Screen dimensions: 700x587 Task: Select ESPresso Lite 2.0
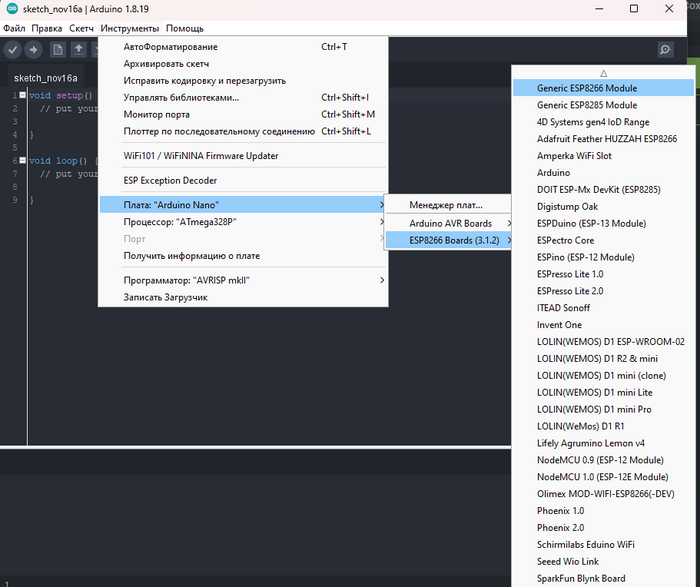tap(604, 291)
